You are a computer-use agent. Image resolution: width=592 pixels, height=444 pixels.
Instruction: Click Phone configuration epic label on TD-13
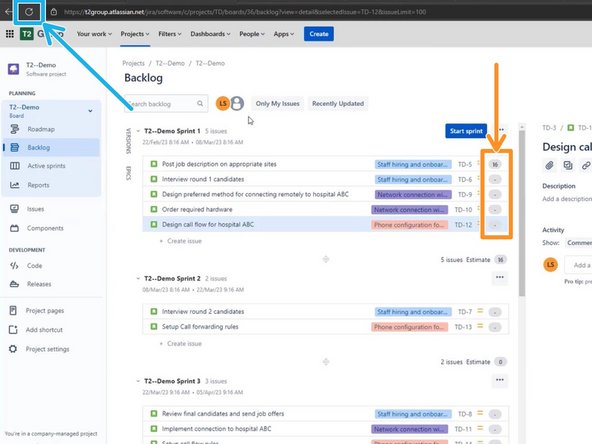click(x=409, y=327)
